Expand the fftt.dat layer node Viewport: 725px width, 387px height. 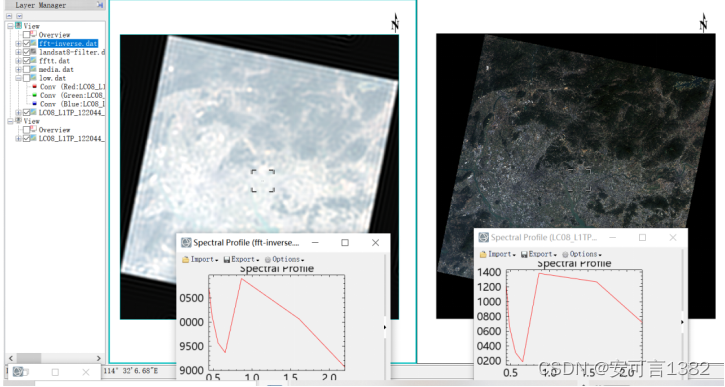[x=18, y=61]
